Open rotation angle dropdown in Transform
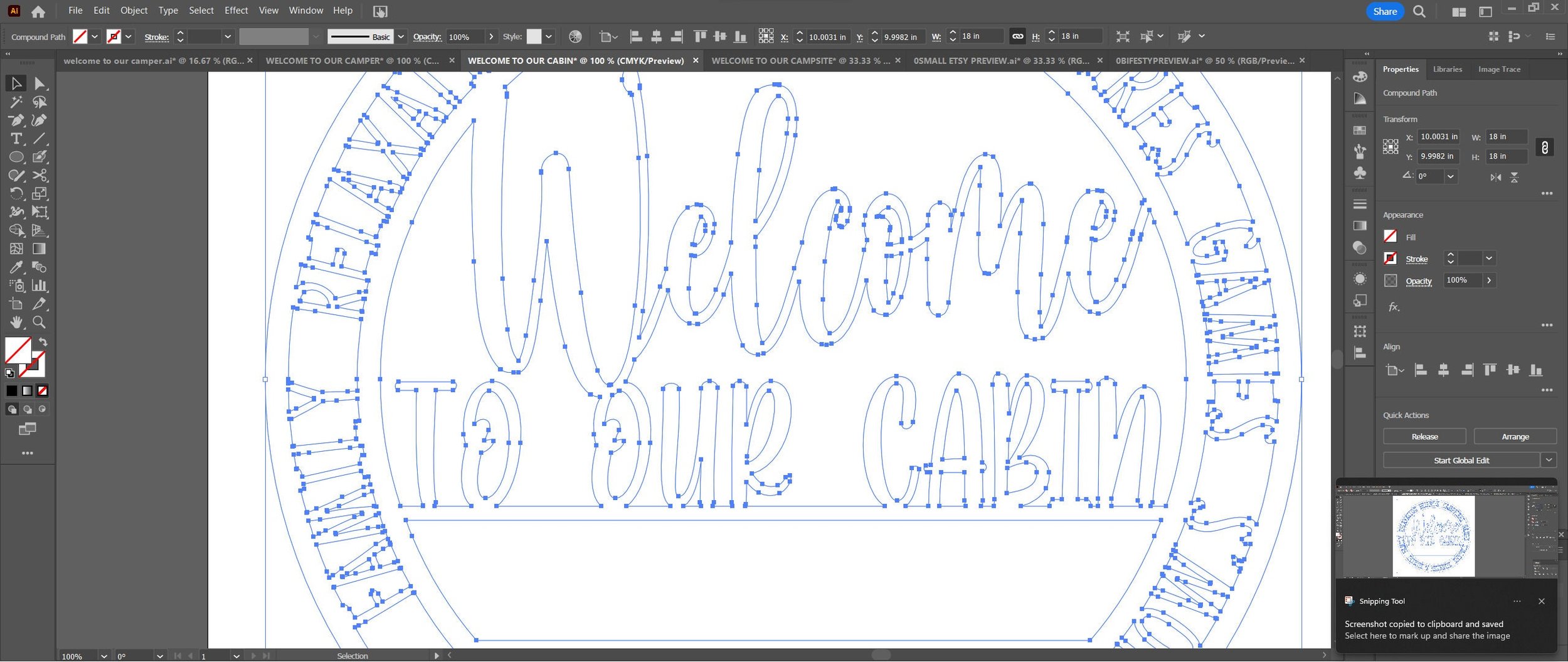The width and height of the screenshot is (1568, 662). point(1451,176)
